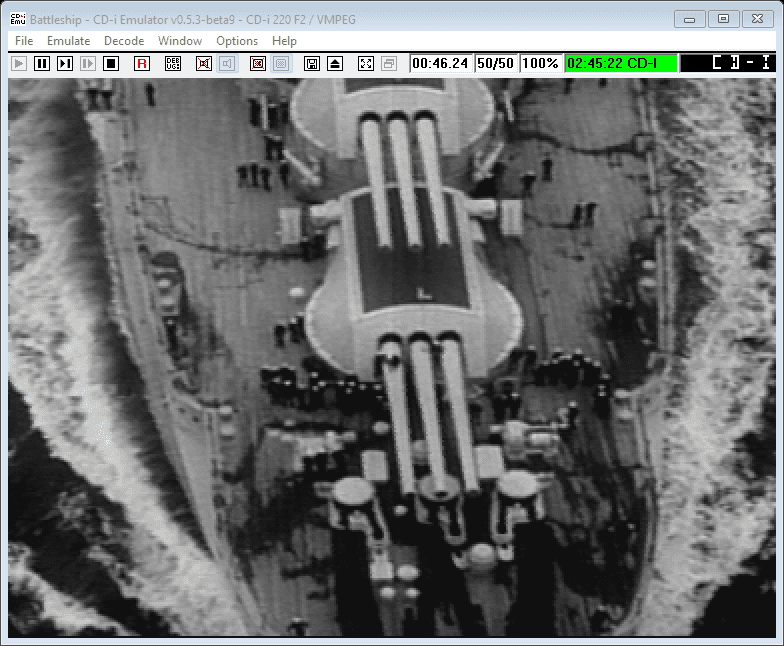Click the green 02:45:22 CD-I disc time display
Screen dimensions: 784x646
[x=620, y=63]
